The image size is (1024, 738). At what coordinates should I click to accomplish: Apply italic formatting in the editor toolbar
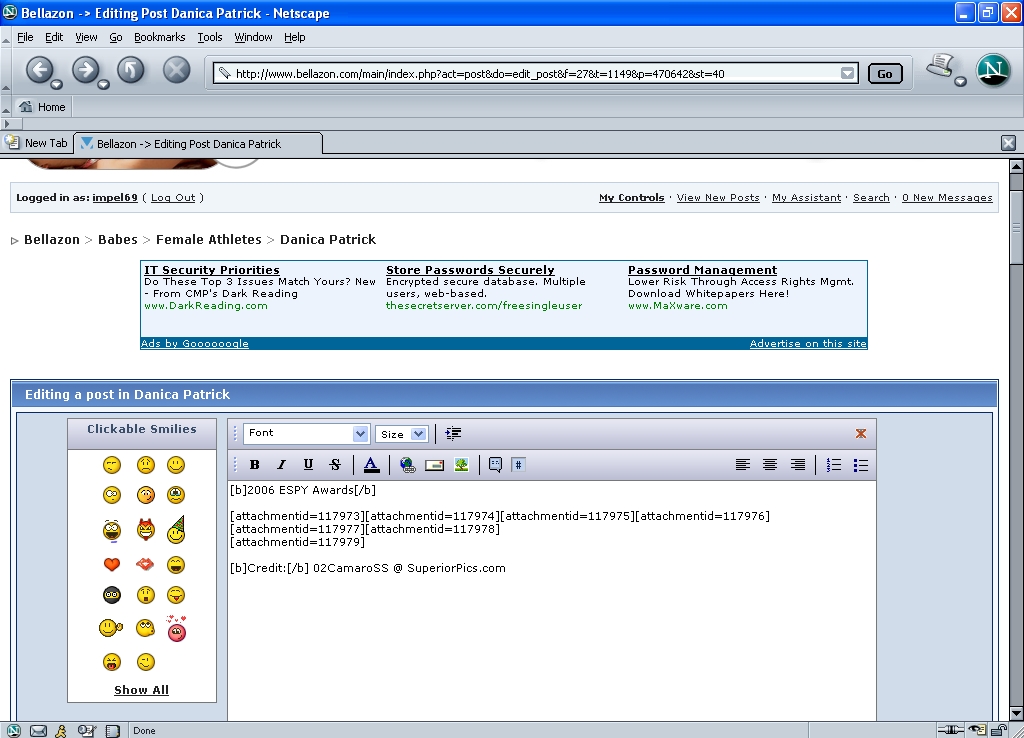pyautogui.click(x=281, y=465)
